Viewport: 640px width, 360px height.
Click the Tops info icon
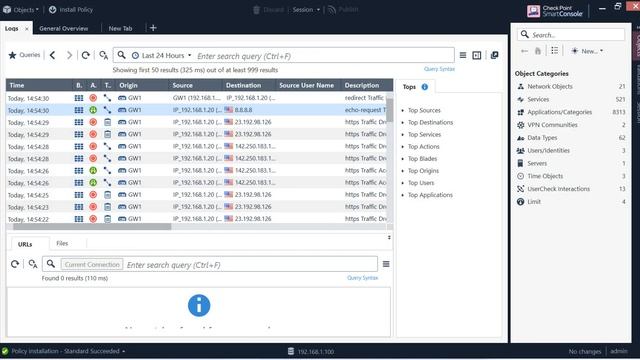pyautogui.click(x=425, y=87)
